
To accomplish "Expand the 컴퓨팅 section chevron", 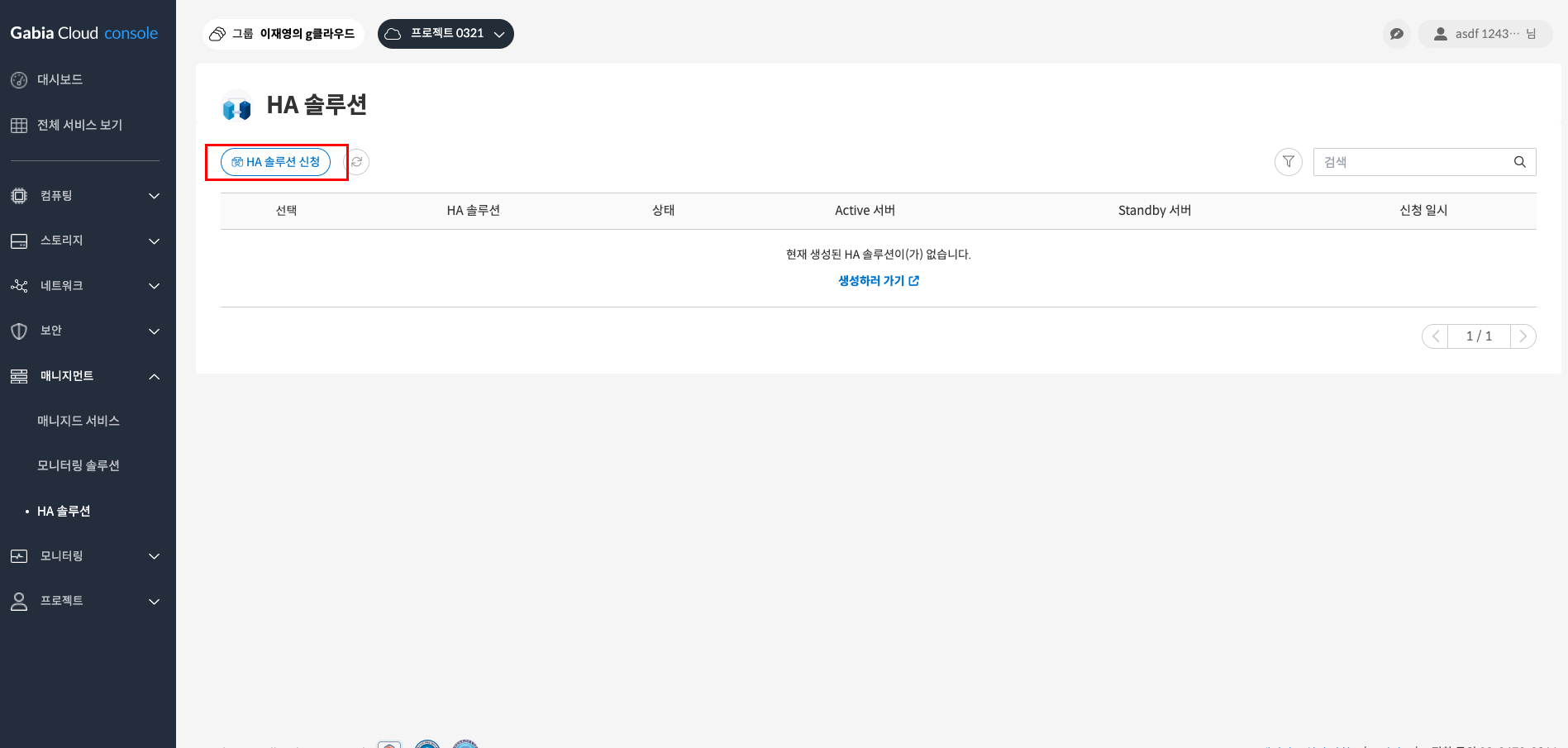I will [154, 196].
